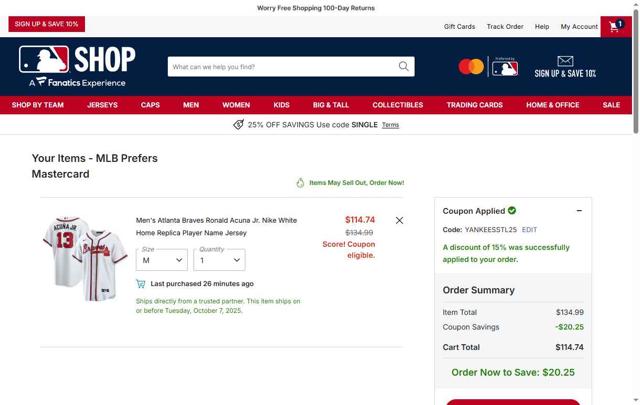This screenshot has height=405, width=640.
Task: Click the green Coupon Applied checkmark
Action: [512, 211]
